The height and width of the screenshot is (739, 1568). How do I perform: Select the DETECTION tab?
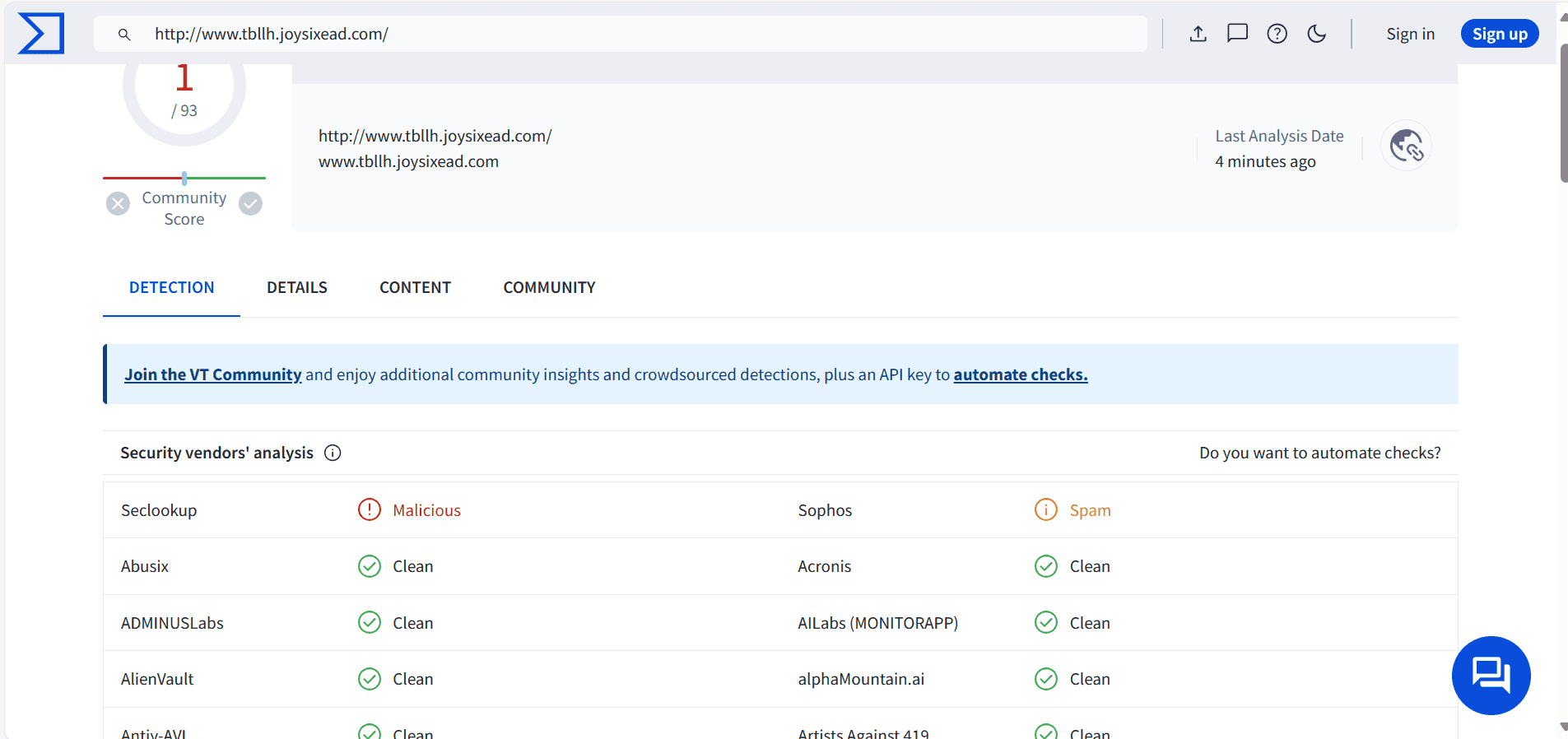(171, 287)
